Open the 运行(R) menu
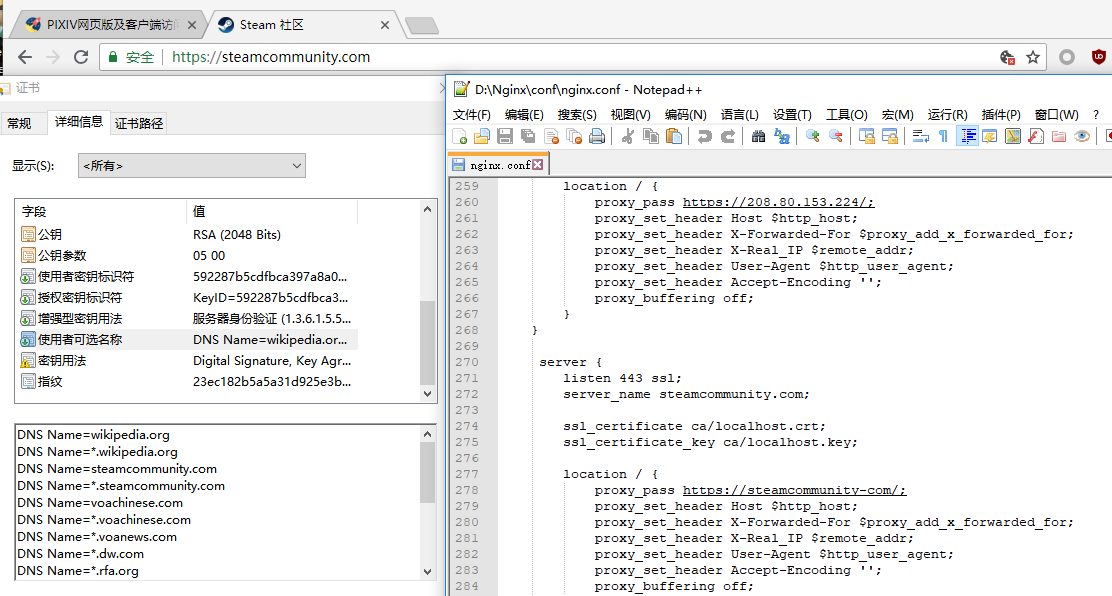 point(947,115)
